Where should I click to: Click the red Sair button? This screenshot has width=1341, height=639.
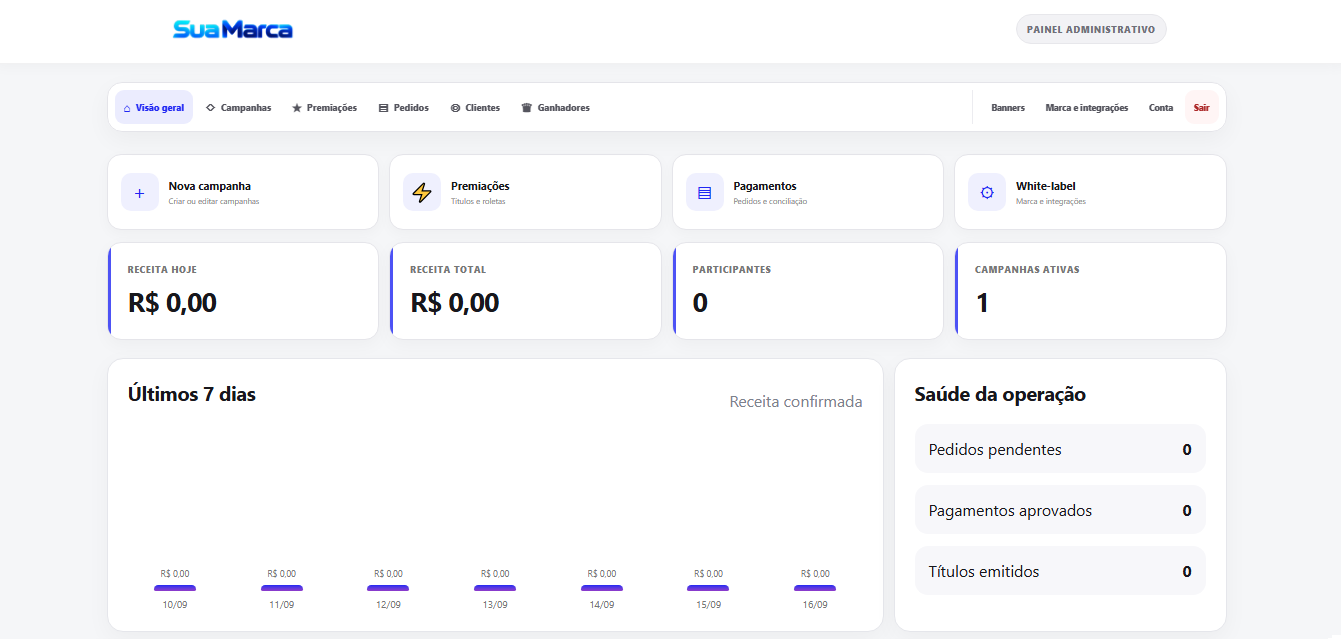click(x=1202, y=107)
